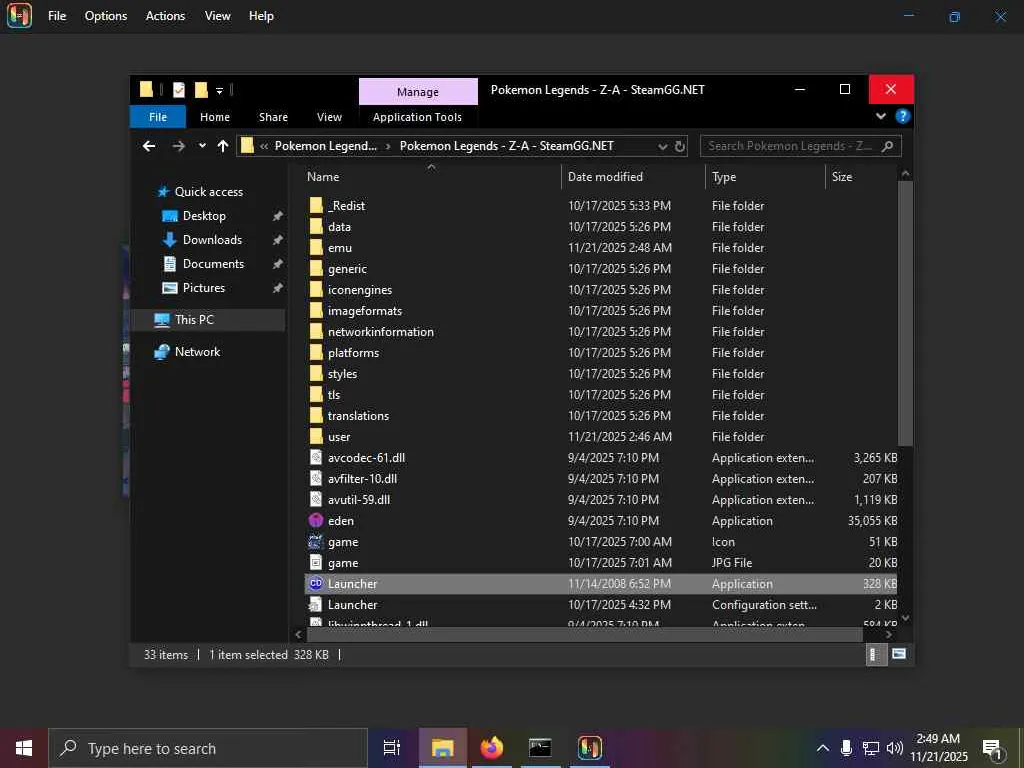This screenshot has height=768, width=1024.
Task: Select the avcodec-61.dll file icon
Action: [316, 458]
